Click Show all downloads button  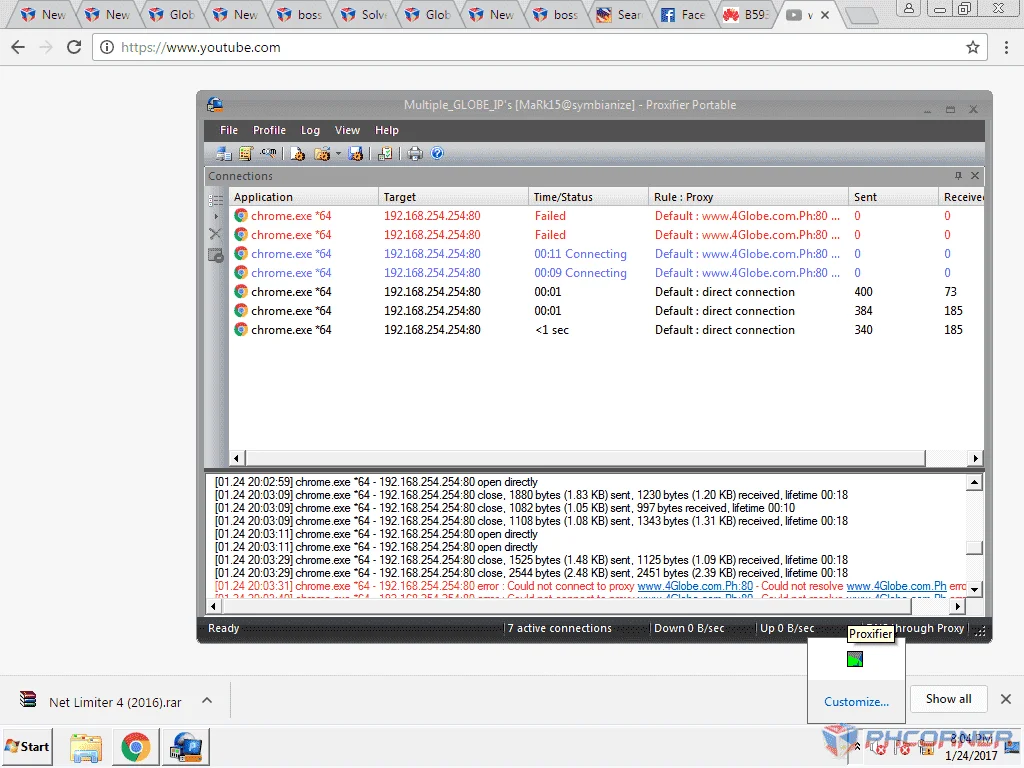(x=948, y=699)
